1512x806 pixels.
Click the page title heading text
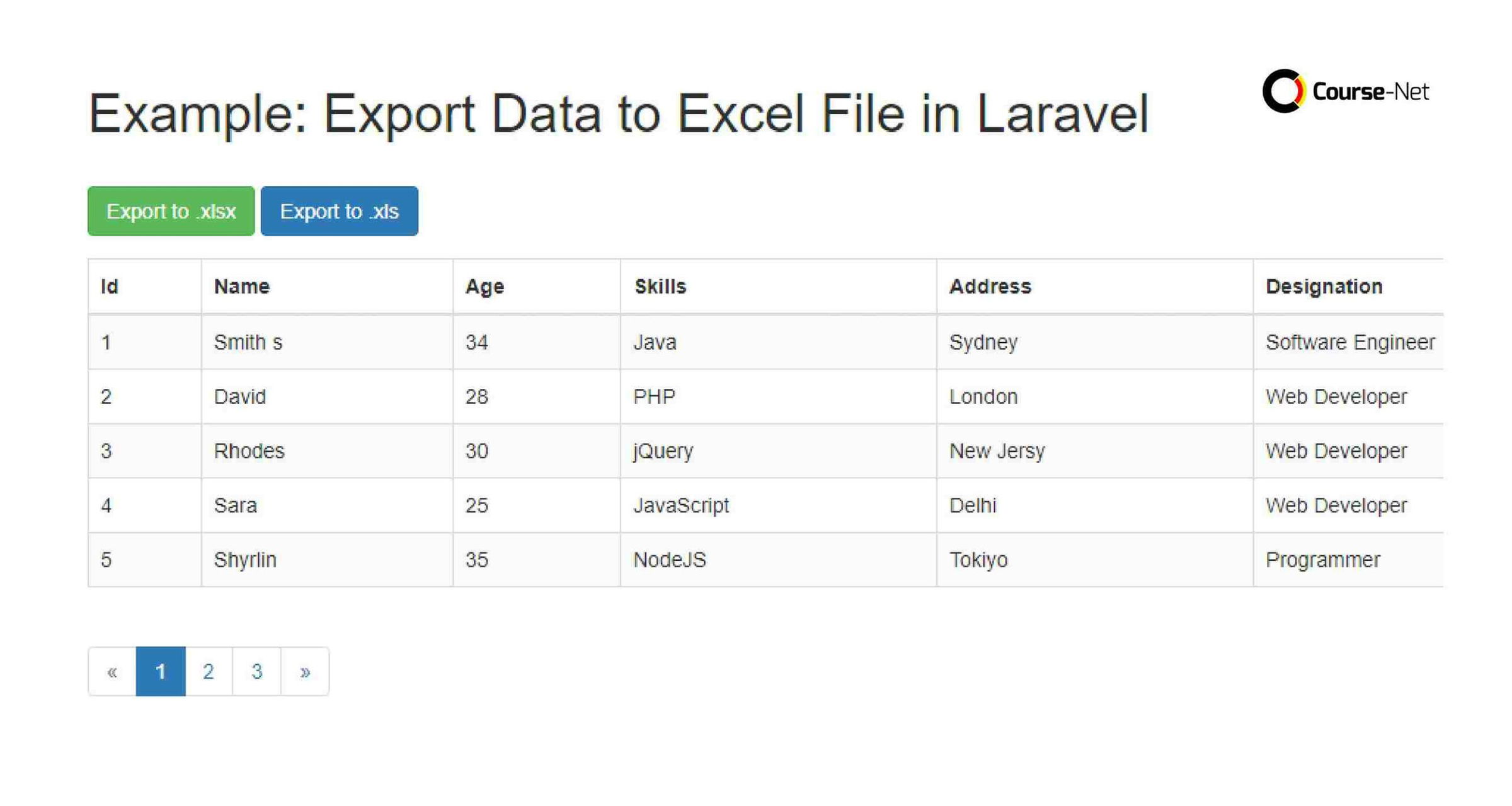[619, 113]
